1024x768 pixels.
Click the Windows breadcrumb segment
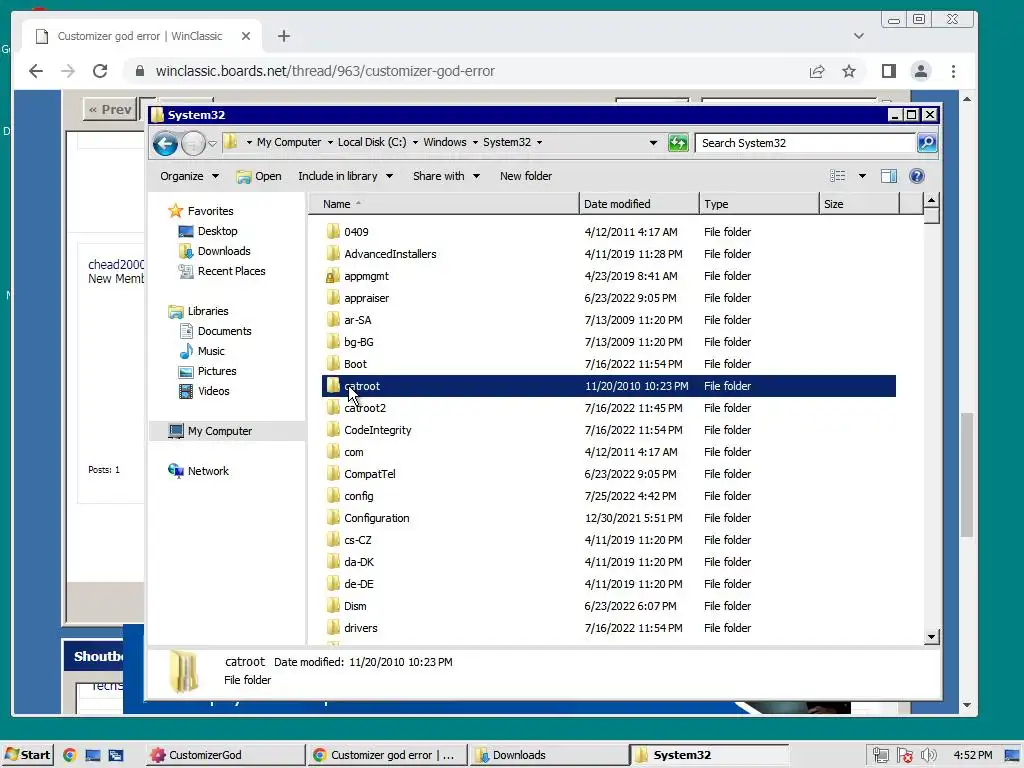[445, 142]
